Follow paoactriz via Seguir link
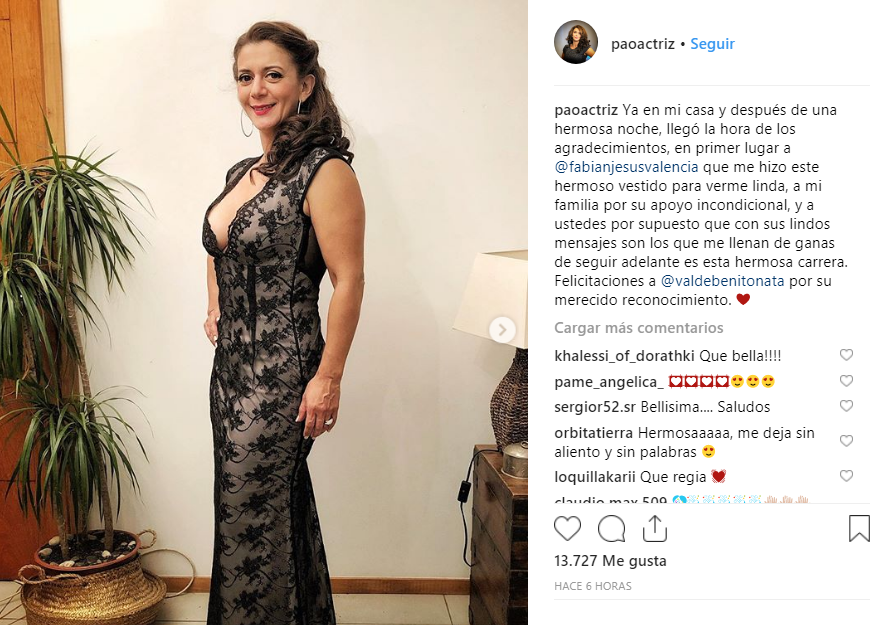 coord(712,44)
